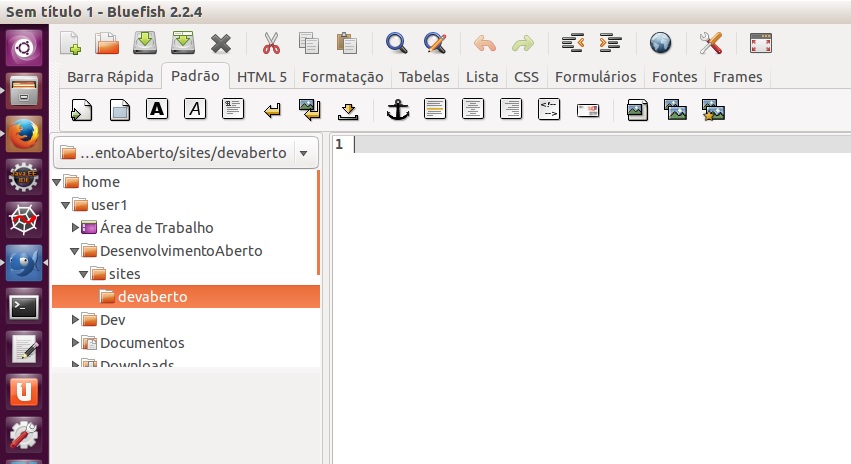
Task: Open Preferences wrench and screwdriver icon
Action: click(x=711, y=43)
